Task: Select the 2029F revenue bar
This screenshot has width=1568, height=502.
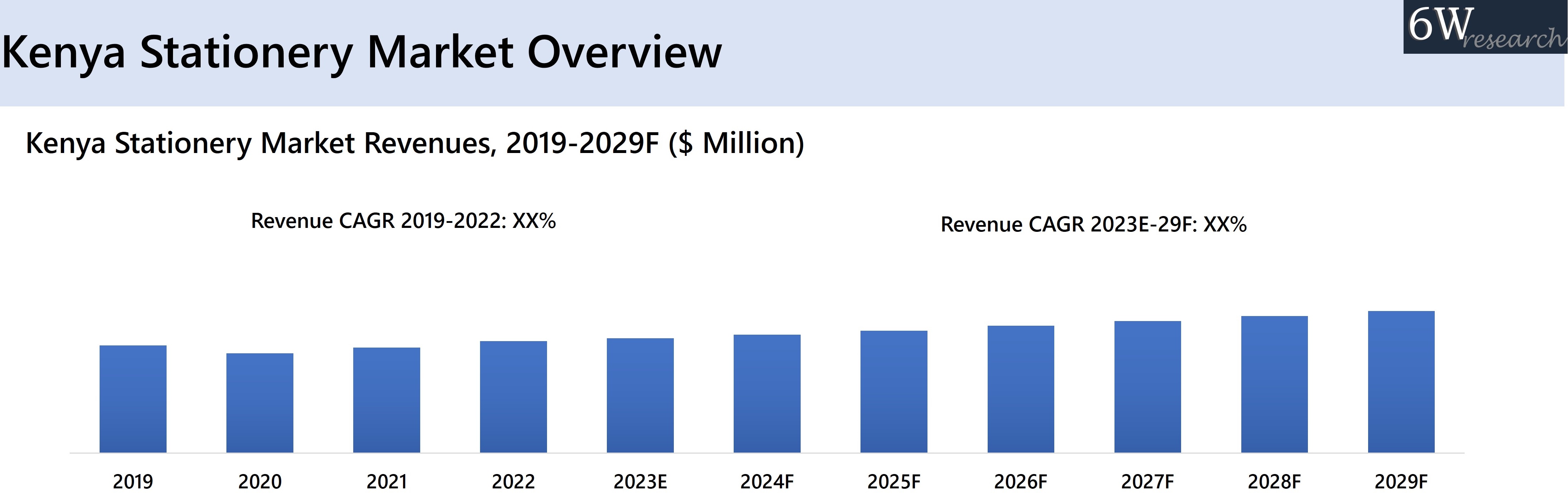Action: [x=1401, y=382]
